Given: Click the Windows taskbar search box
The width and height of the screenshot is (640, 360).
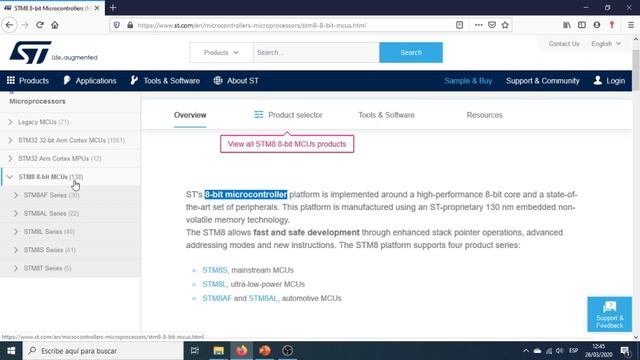Looking at the screenshot, I should (x=103, y=351).
